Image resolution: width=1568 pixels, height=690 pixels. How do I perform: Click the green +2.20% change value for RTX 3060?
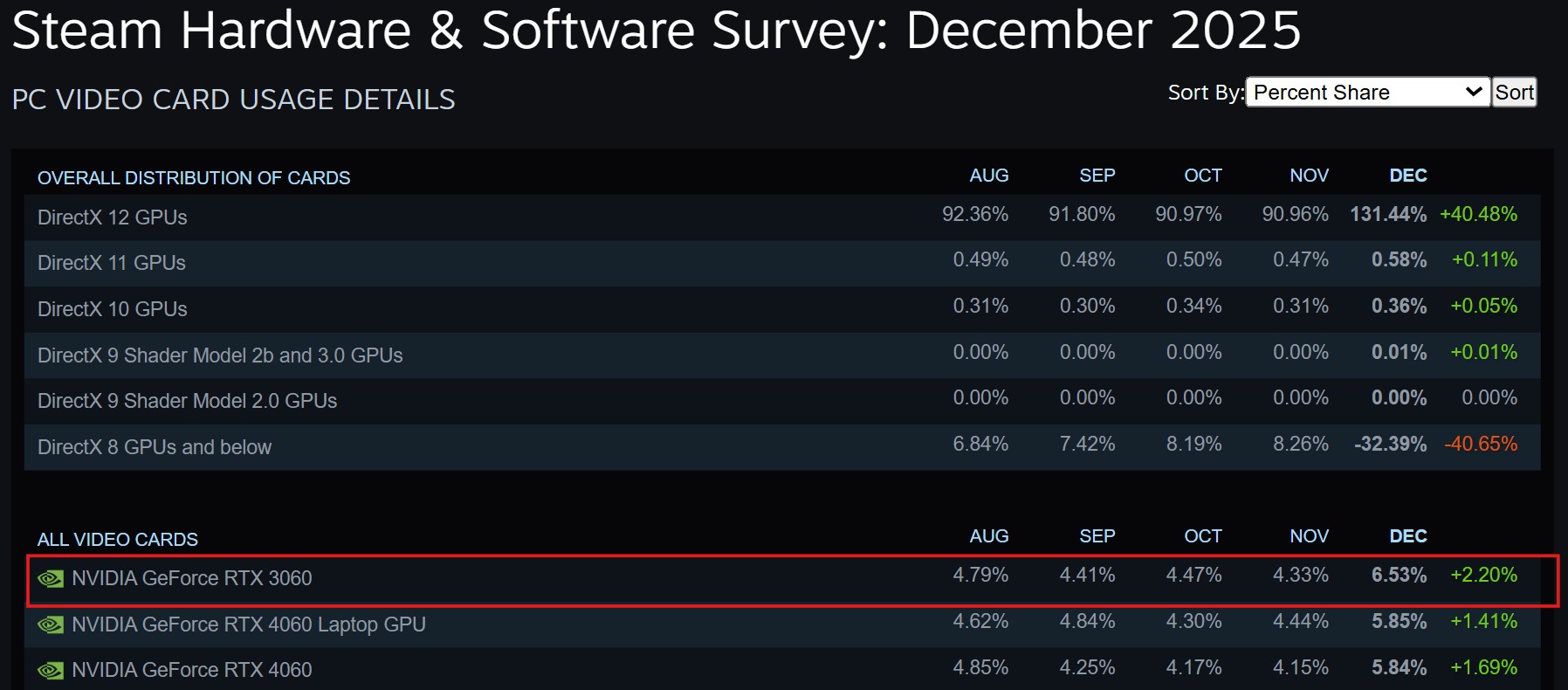click(1486, 576)
